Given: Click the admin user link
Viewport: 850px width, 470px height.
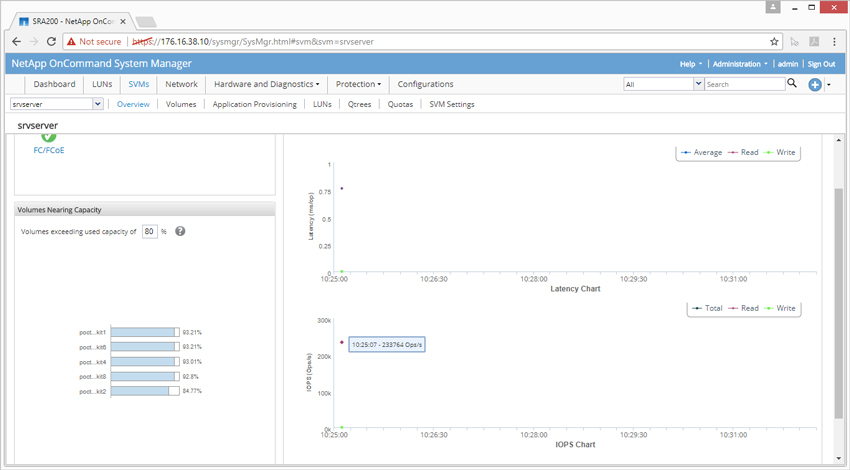Looking at the screenshot, I should (x=788, y=64).
